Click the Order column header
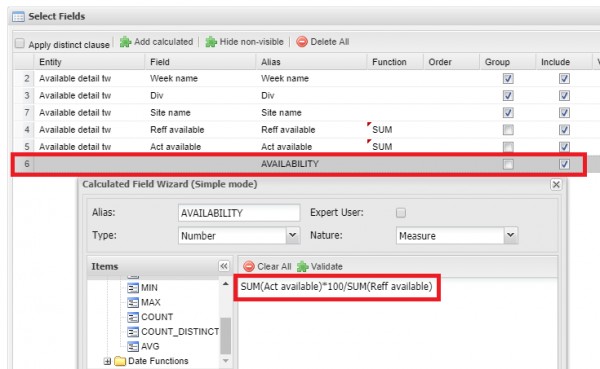 (451, 62)
